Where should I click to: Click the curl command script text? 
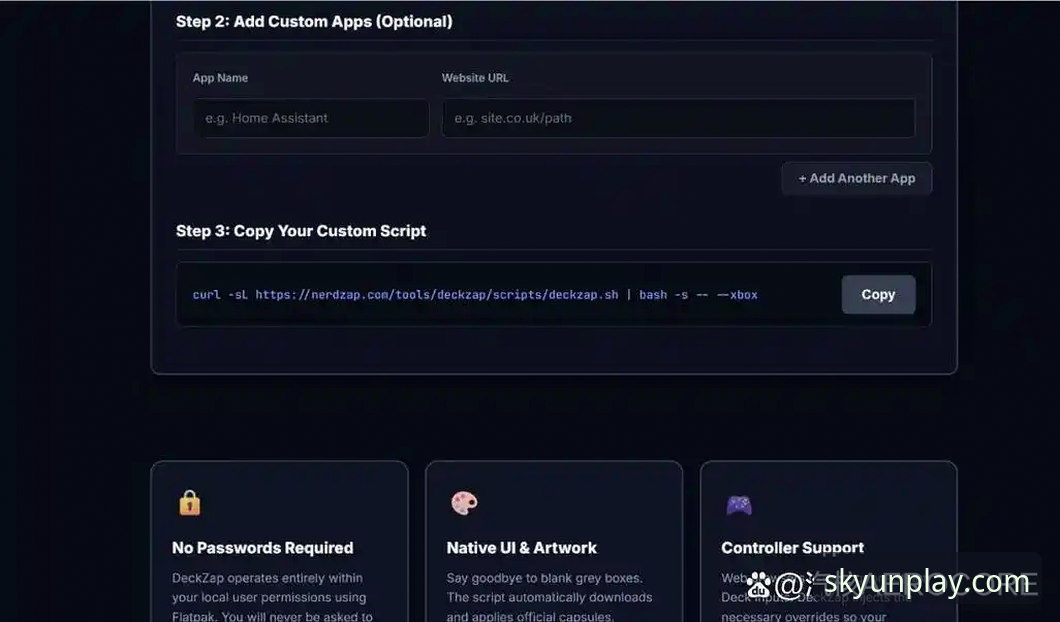coord(475,295)
